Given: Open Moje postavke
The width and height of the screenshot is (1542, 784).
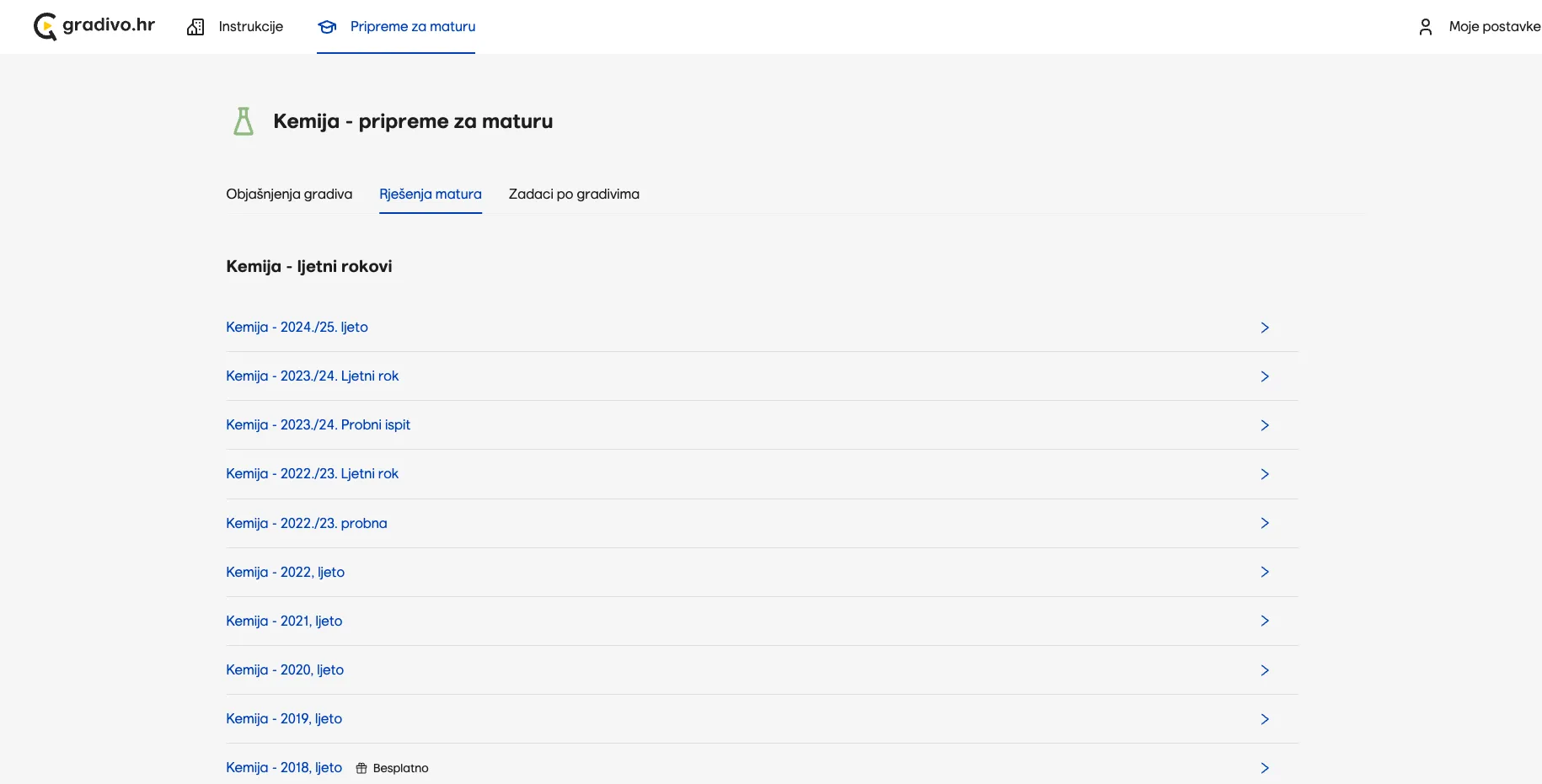Looking at the screenshot, I should (x=1495, y=27).
